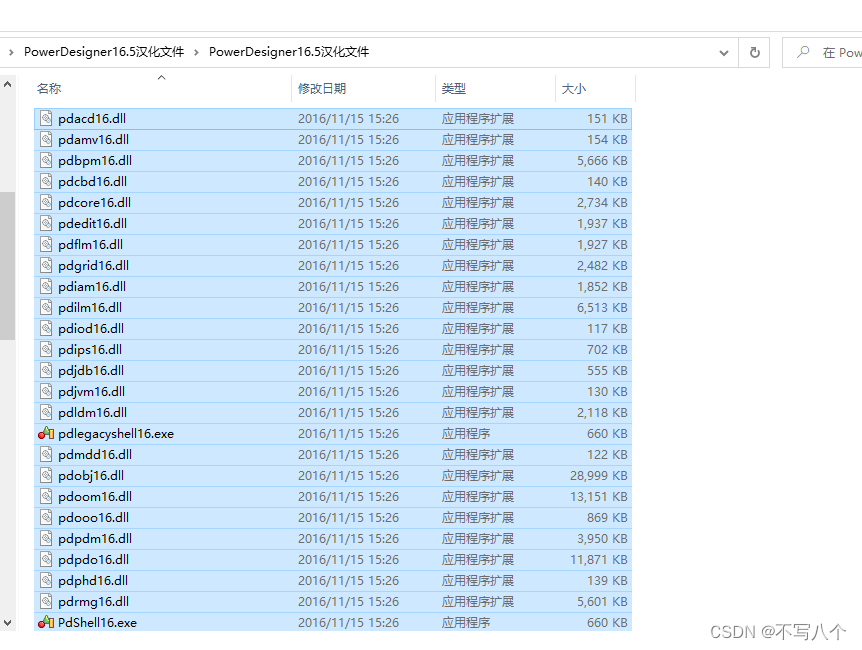Select the file name pdphd16.dll
Image resolution: width=862 pixels, height=650 pixels.
pos(93,580)
